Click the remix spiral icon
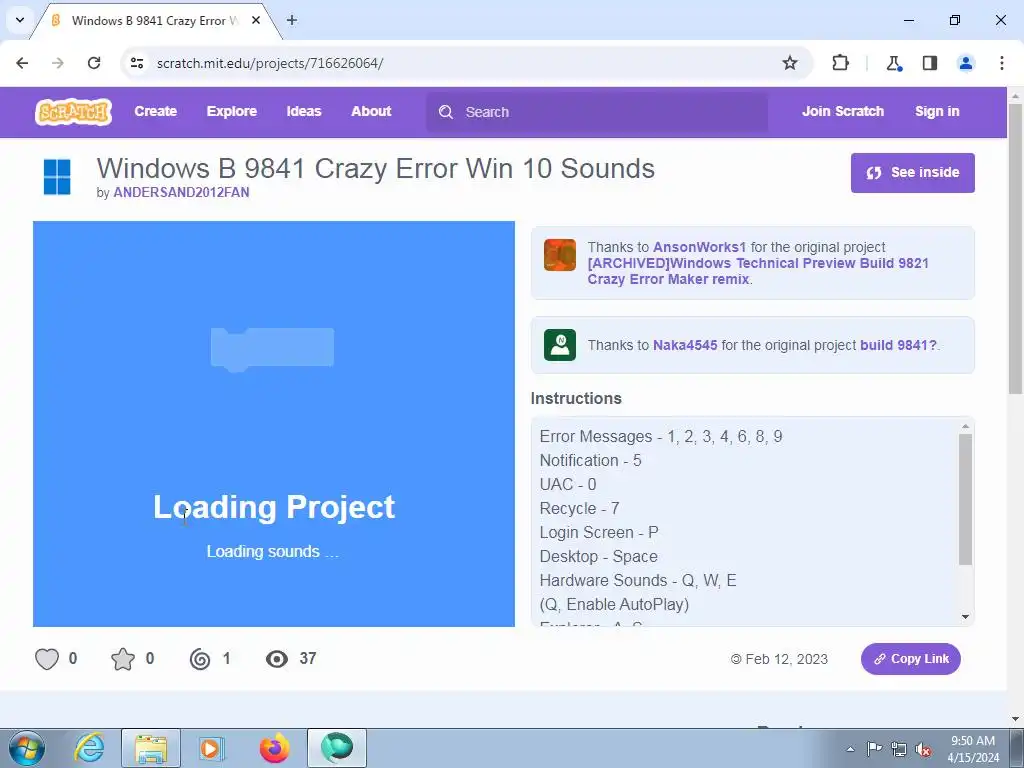Viewport: 1024px width, 768px height. [x=200, y=659]
